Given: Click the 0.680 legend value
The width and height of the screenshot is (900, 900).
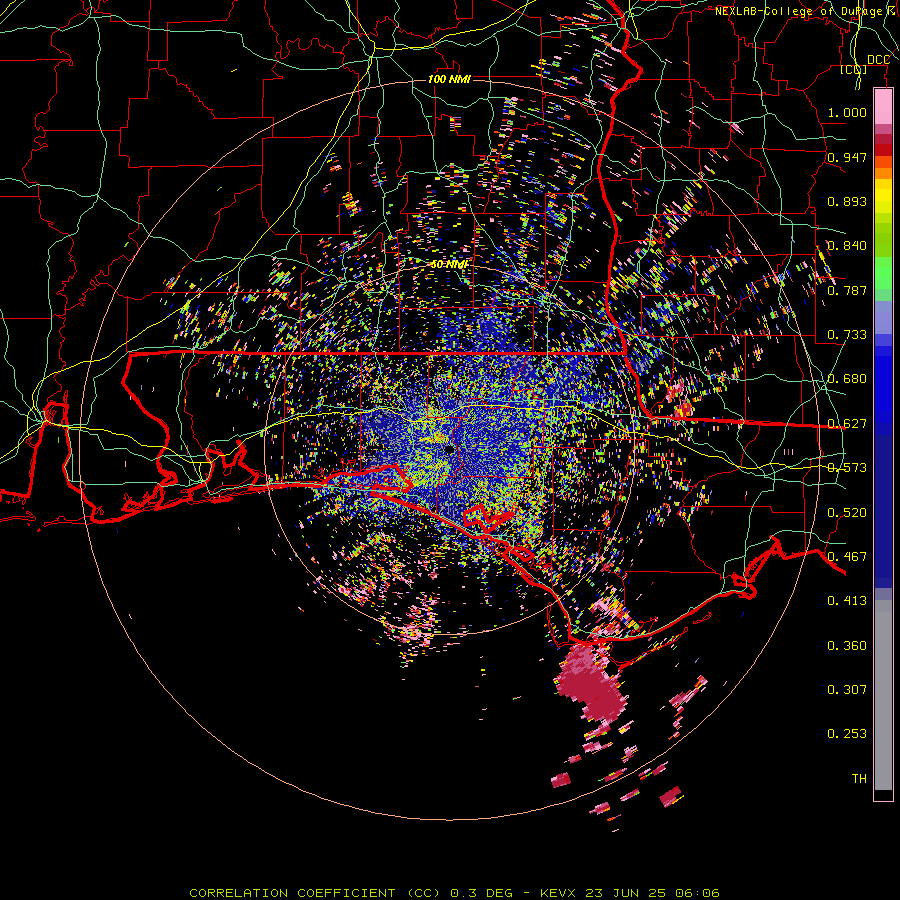Looking at the screenshot, I should point(847,379).
